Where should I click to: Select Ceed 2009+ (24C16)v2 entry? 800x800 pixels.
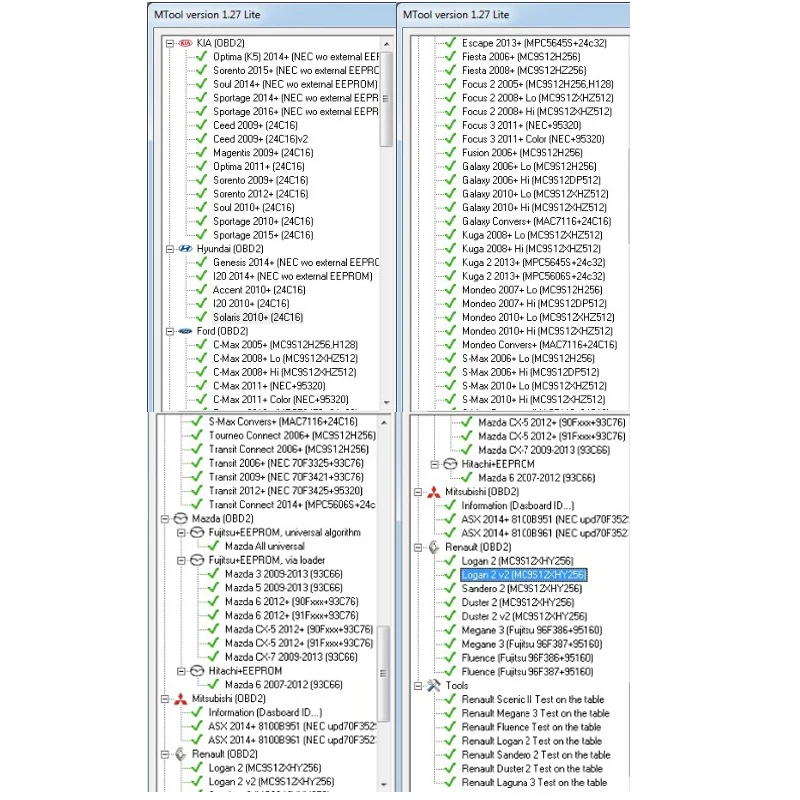click(x=261, y=139)
